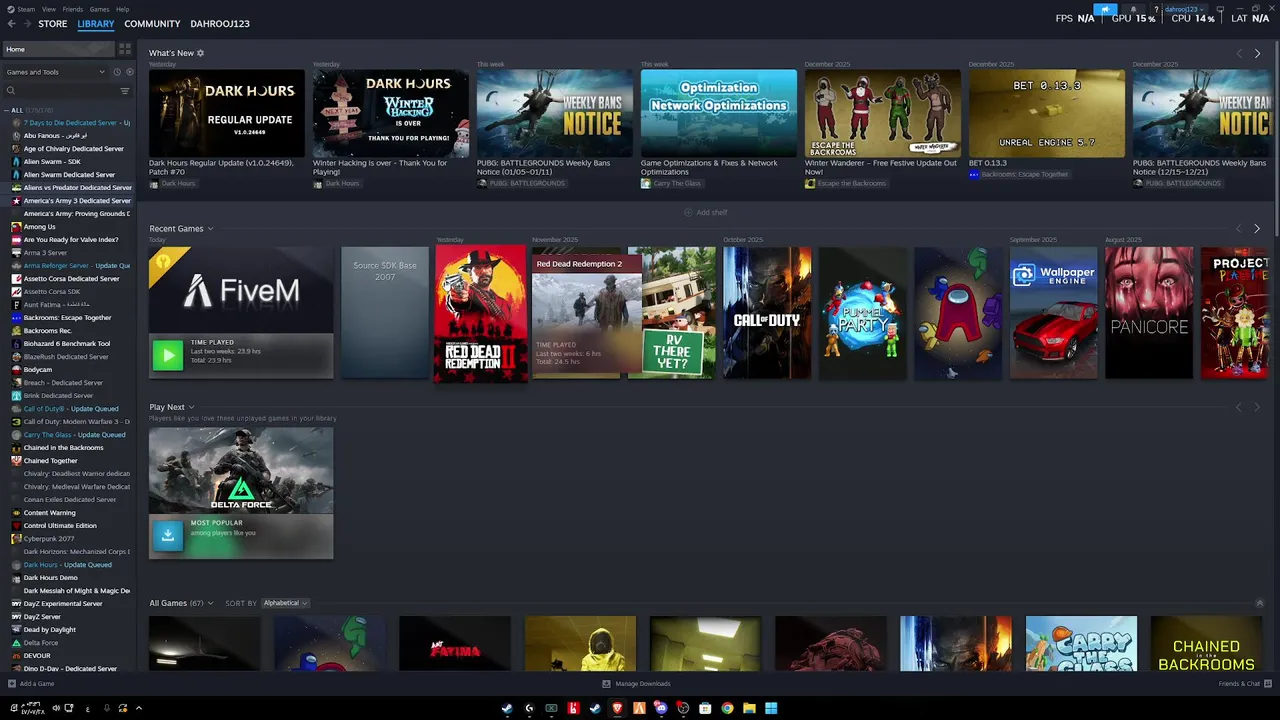Click the Delta Force install download icon
This screenshot has width=1280, height=720.
[x=168, y=535]
